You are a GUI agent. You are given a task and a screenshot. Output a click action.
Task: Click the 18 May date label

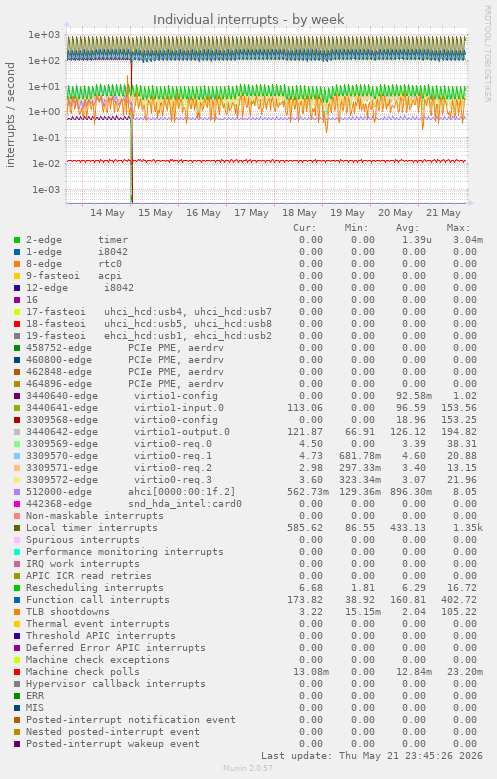[x=299, y=213]
